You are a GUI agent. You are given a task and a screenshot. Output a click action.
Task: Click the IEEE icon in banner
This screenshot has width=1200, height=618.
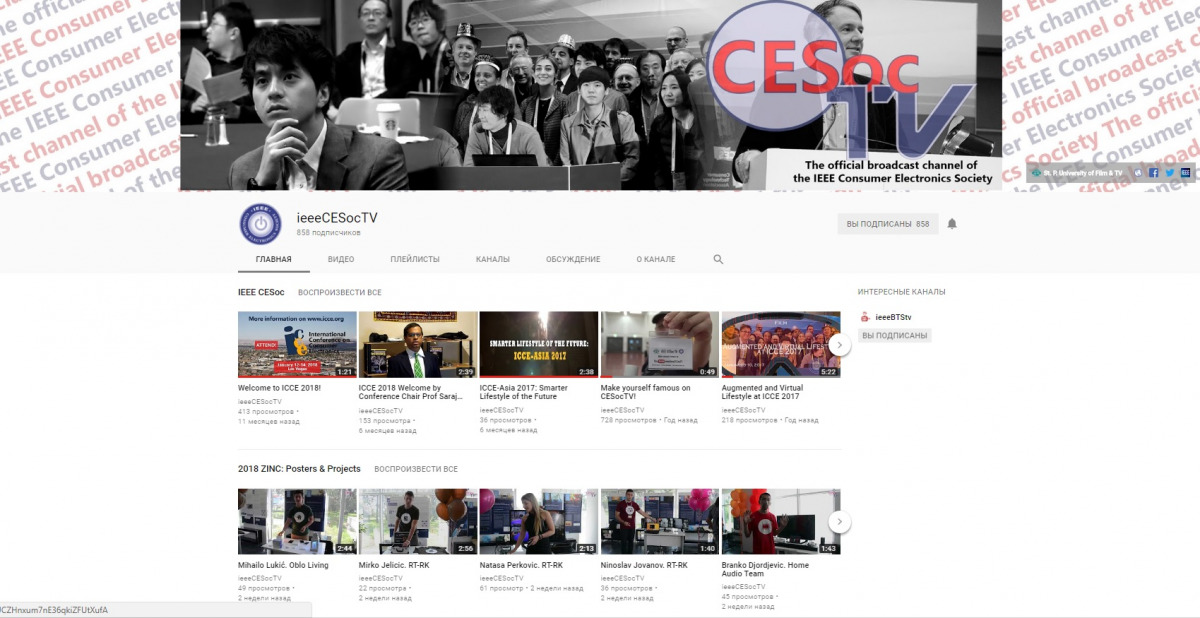coord(1185,172)
